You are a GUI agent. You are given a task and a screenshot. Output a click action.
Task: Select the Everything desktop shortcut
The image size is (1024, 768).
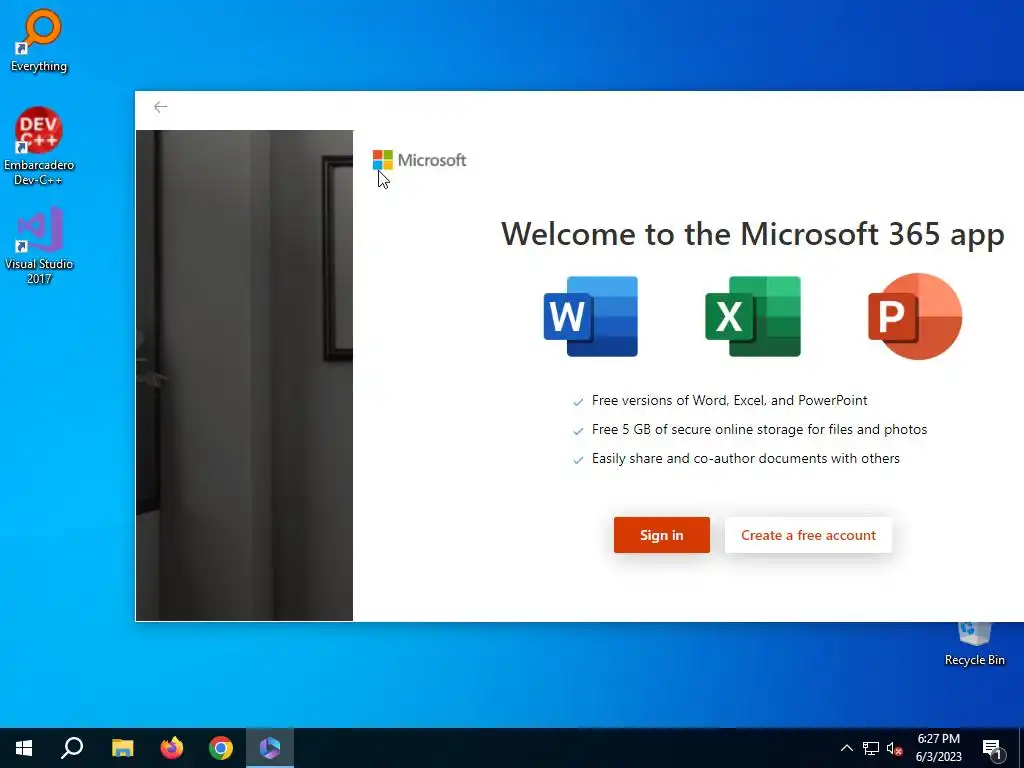(x=39, y=40)
